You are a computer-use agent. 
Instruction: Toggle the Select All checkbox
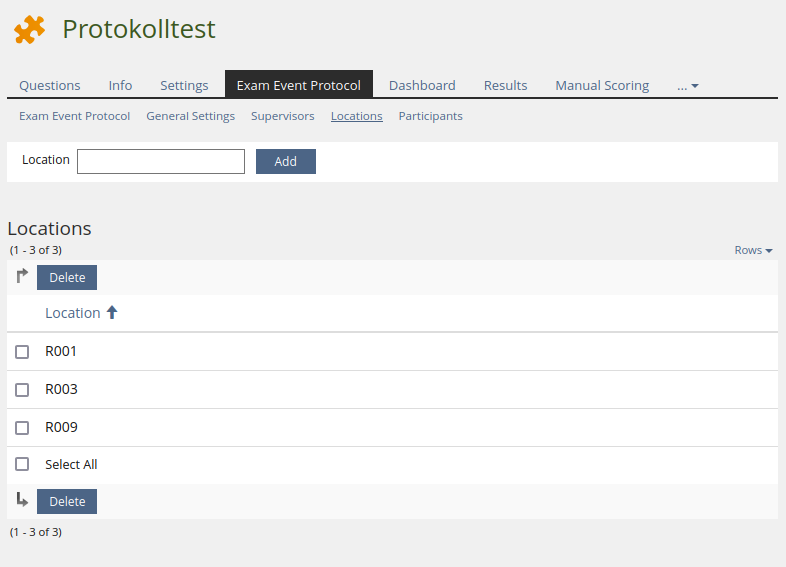click(22, 465)
